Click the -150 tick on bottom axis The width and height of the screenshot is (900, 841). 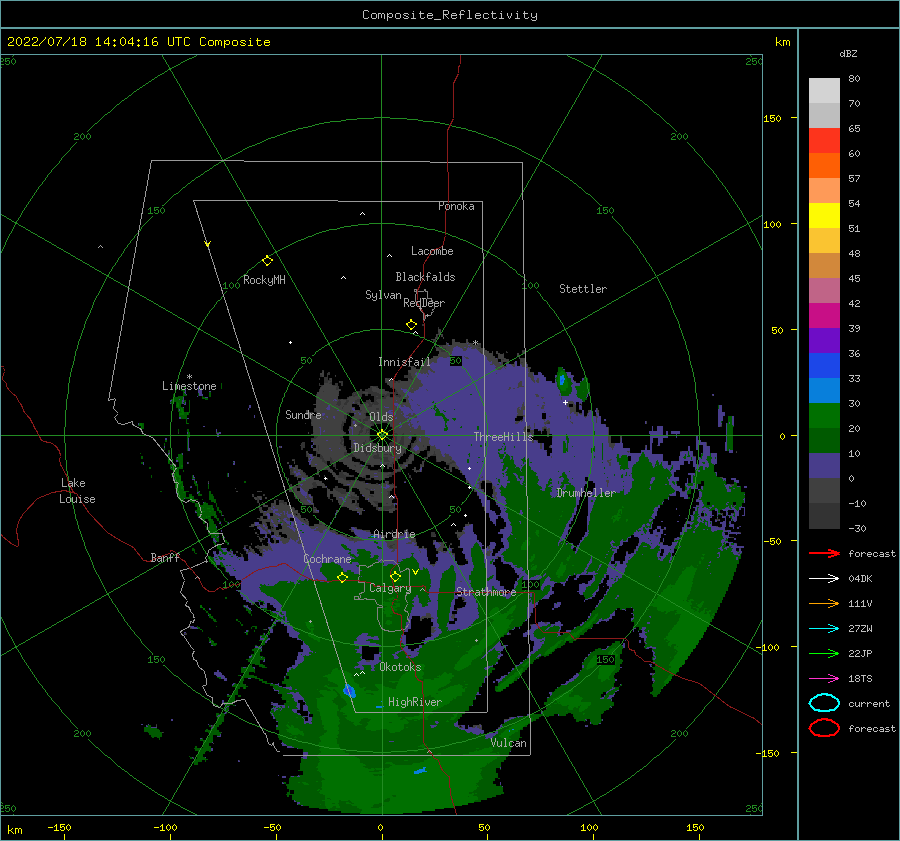tap(59, 827)
